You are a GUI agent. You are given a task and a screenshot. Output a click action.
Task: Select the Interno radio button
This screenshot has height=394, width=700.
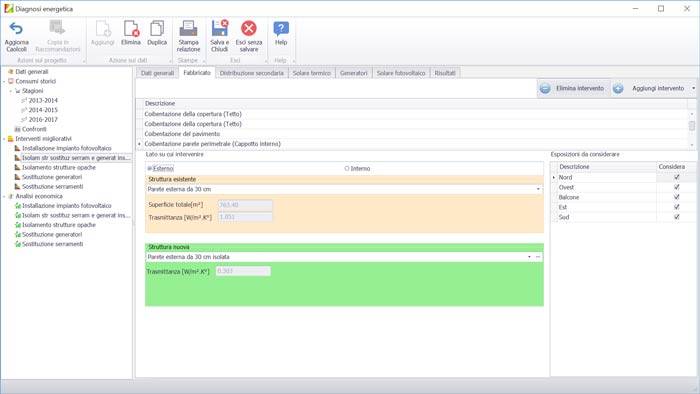click(x=347, y=169)
